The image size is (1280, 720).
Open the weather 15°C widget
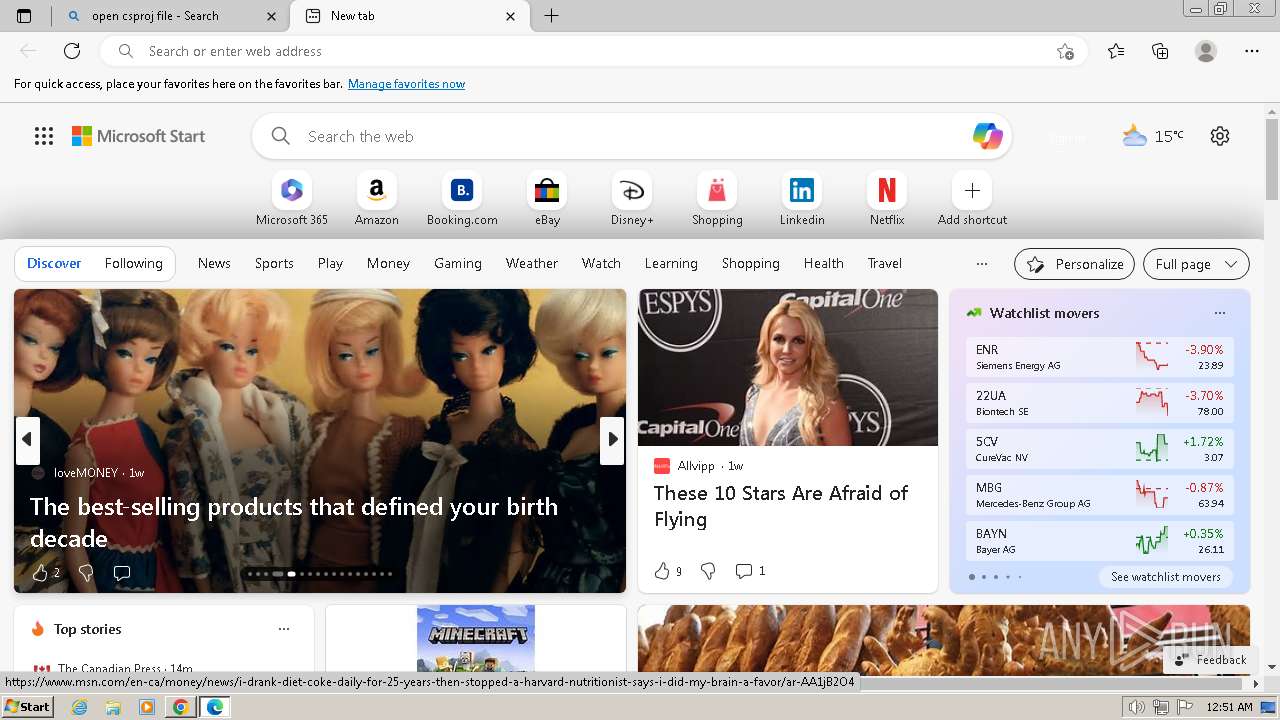pyautogui.click(x=1152, y=136)
